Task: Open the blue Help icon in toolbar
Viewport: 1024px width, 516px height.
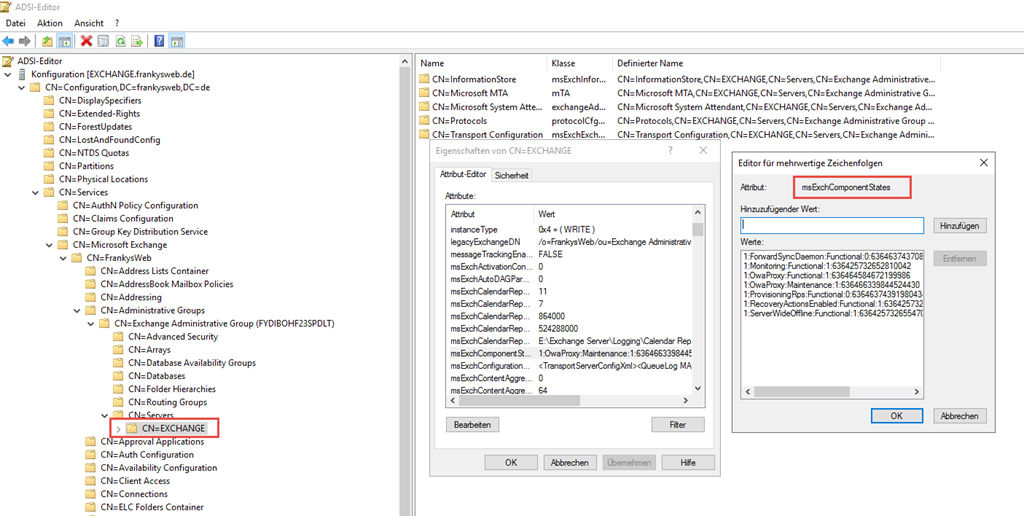Action: click(x=159, y=41)
